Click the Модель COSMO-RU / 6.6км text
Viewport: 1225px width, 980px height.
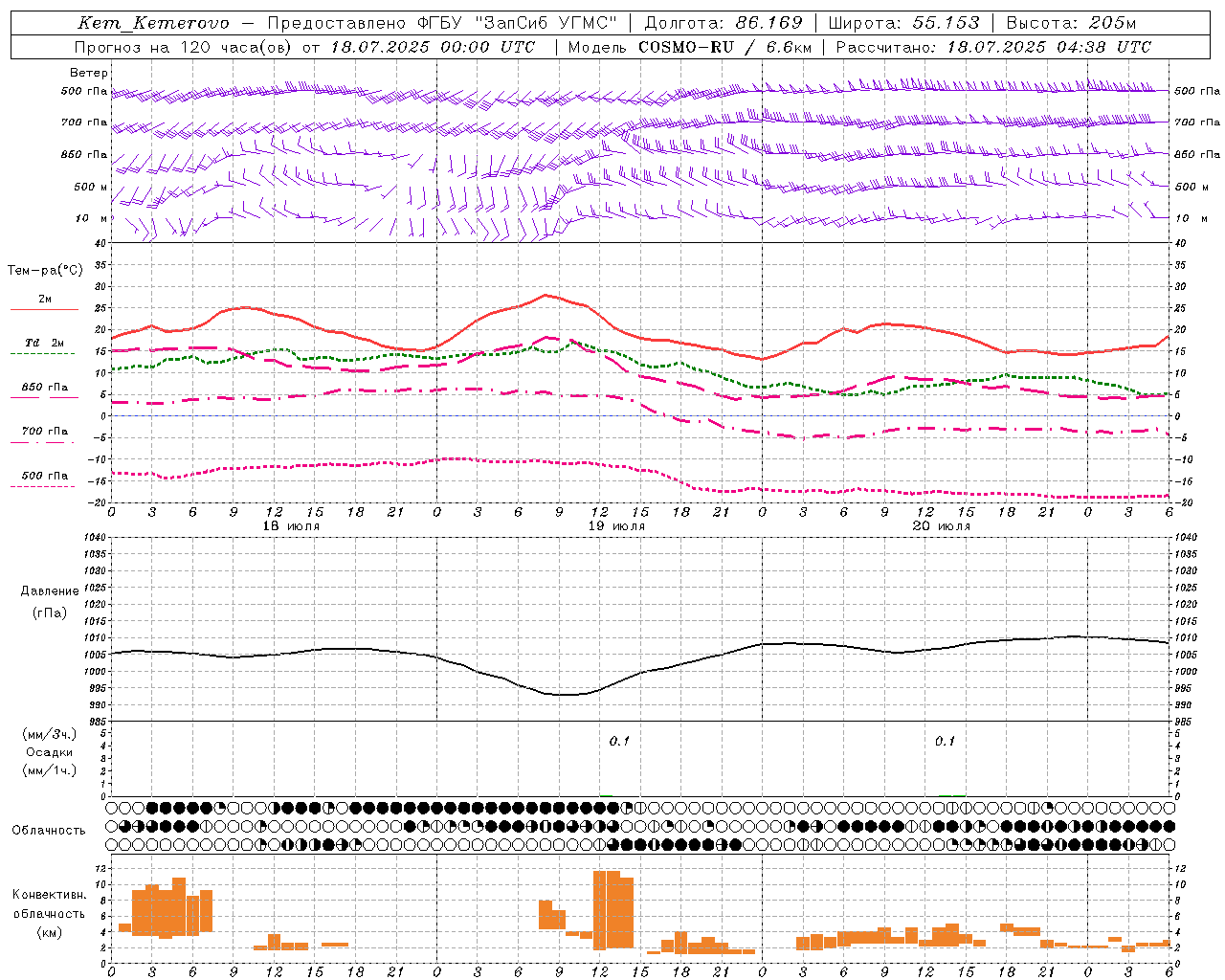click(689, 47)
